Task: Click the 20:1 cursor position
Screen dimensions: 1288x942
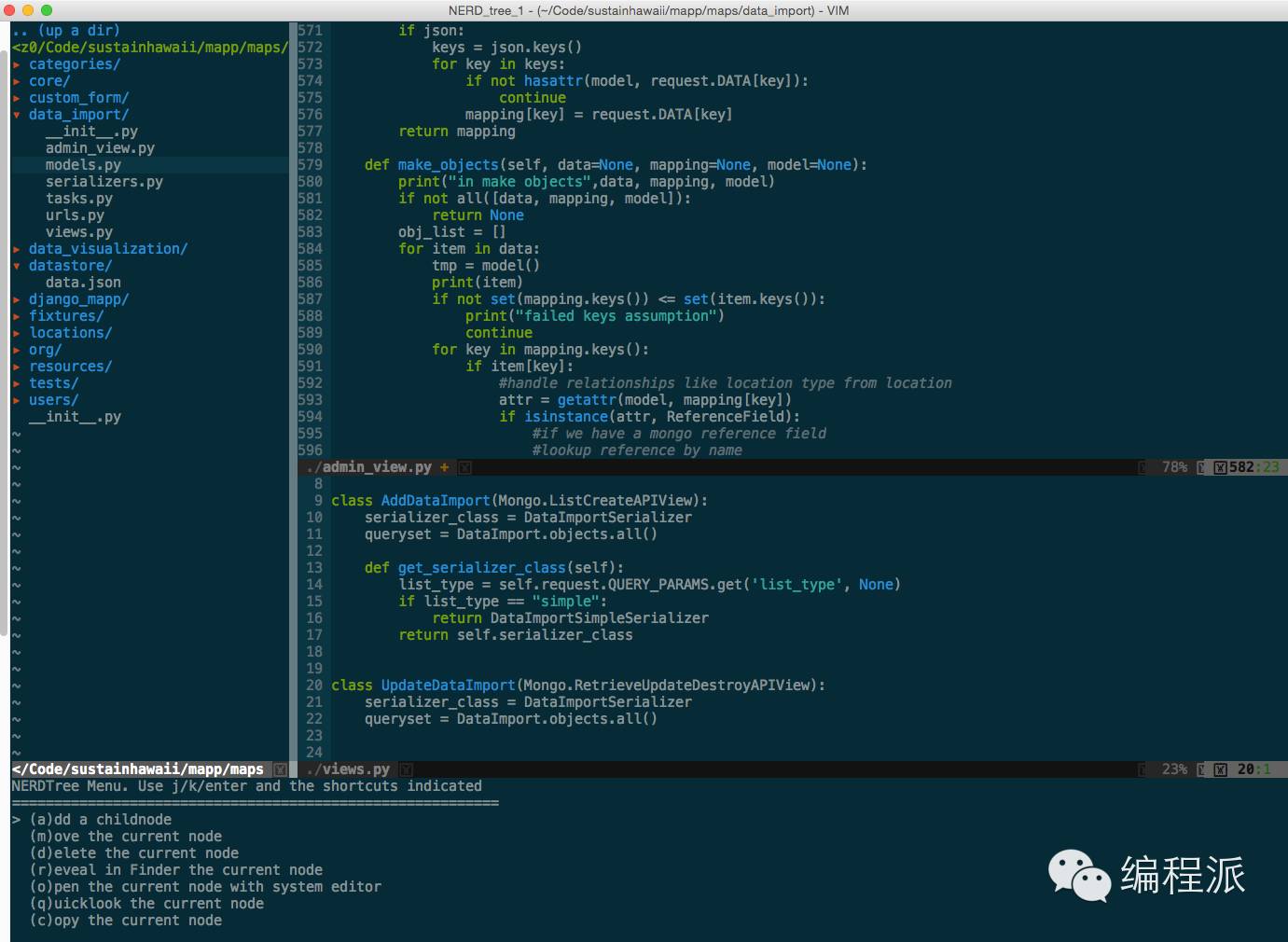Action: click(x=1254, y=769)
